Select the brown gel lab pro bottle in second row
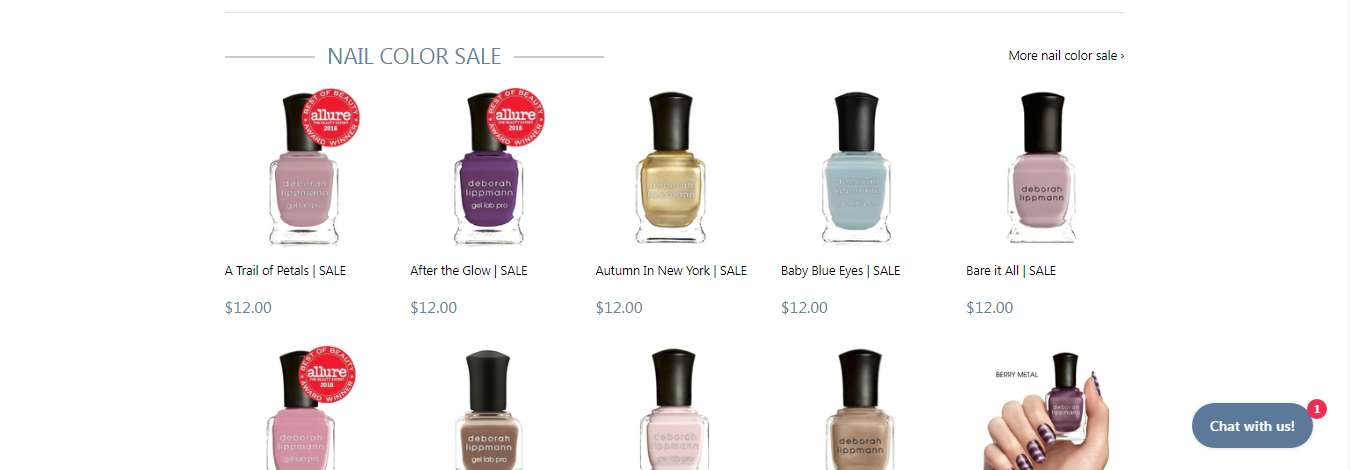1350x470 pixels. click(488, 410)
